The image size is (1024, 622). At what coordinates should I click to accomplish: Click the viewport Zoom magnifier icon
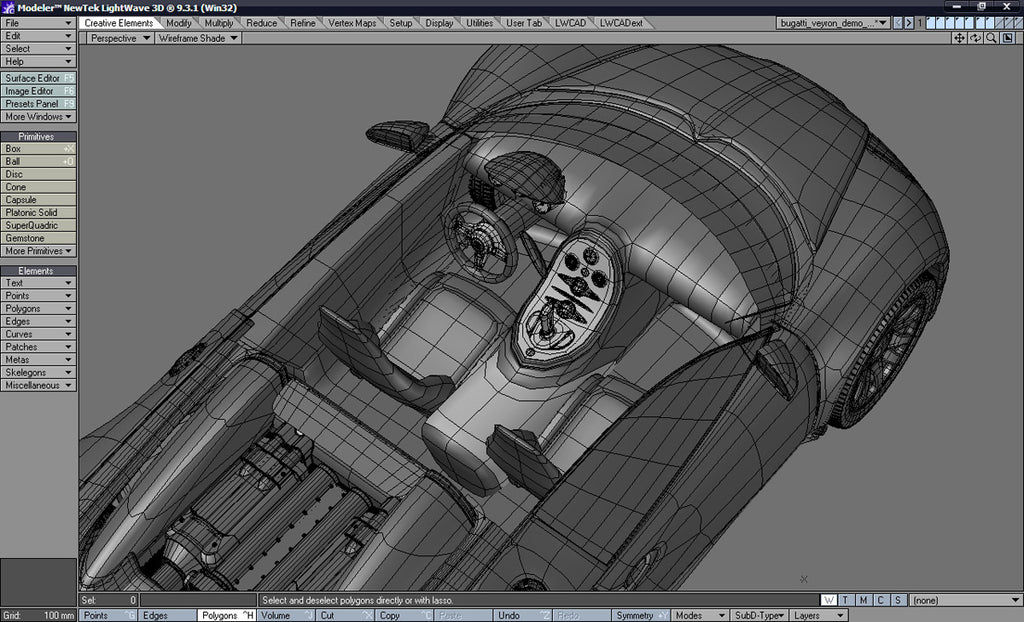pos(991,37)
